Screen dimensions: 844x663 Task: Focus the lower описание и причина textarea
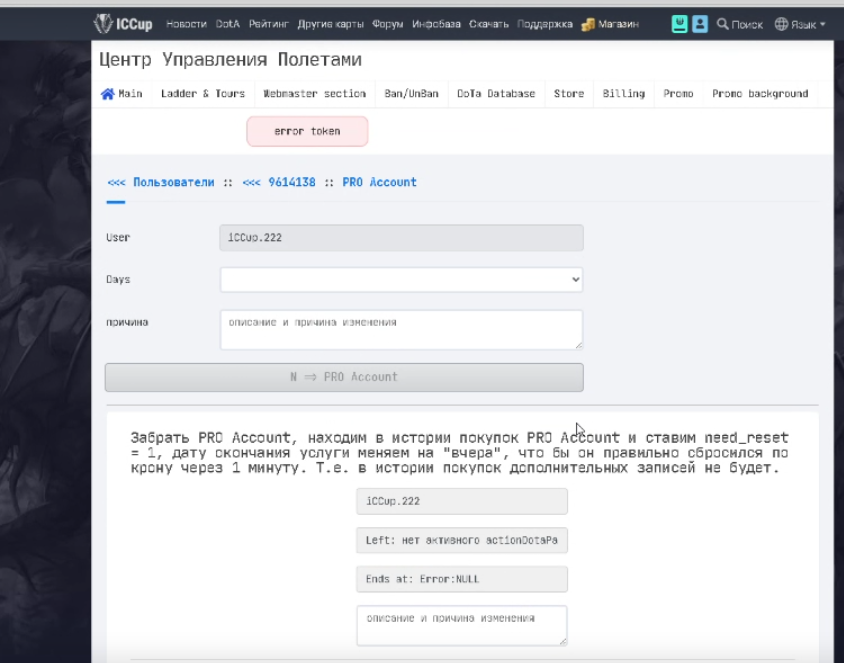pos(462,625)
